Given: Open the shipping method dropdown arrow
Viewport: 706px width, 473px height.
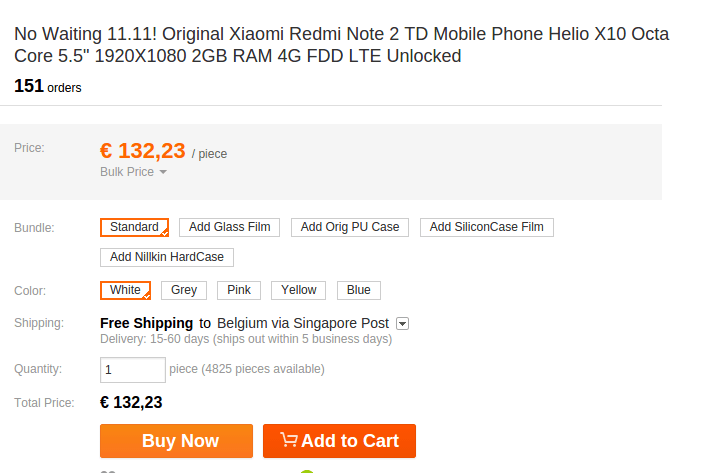Looking at the screenshot, I should click(402, 324).
